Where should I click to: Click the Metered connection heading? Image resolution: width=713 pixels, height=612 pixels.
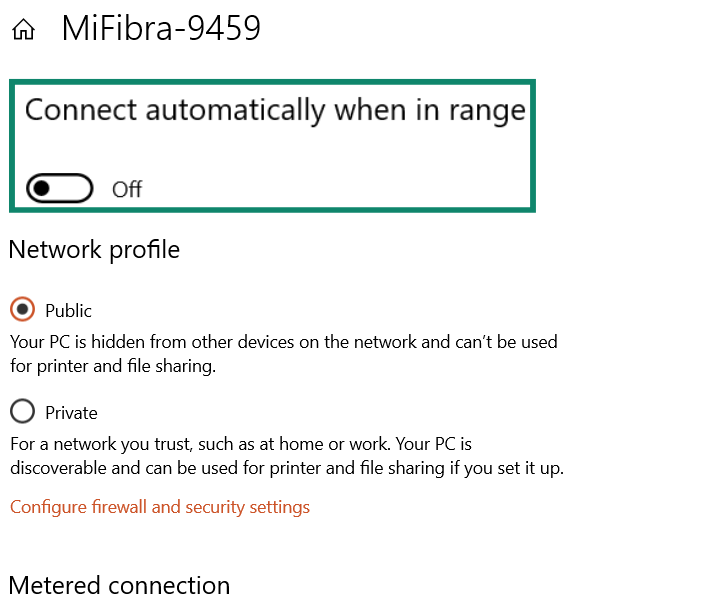click(x=119, y=585)
